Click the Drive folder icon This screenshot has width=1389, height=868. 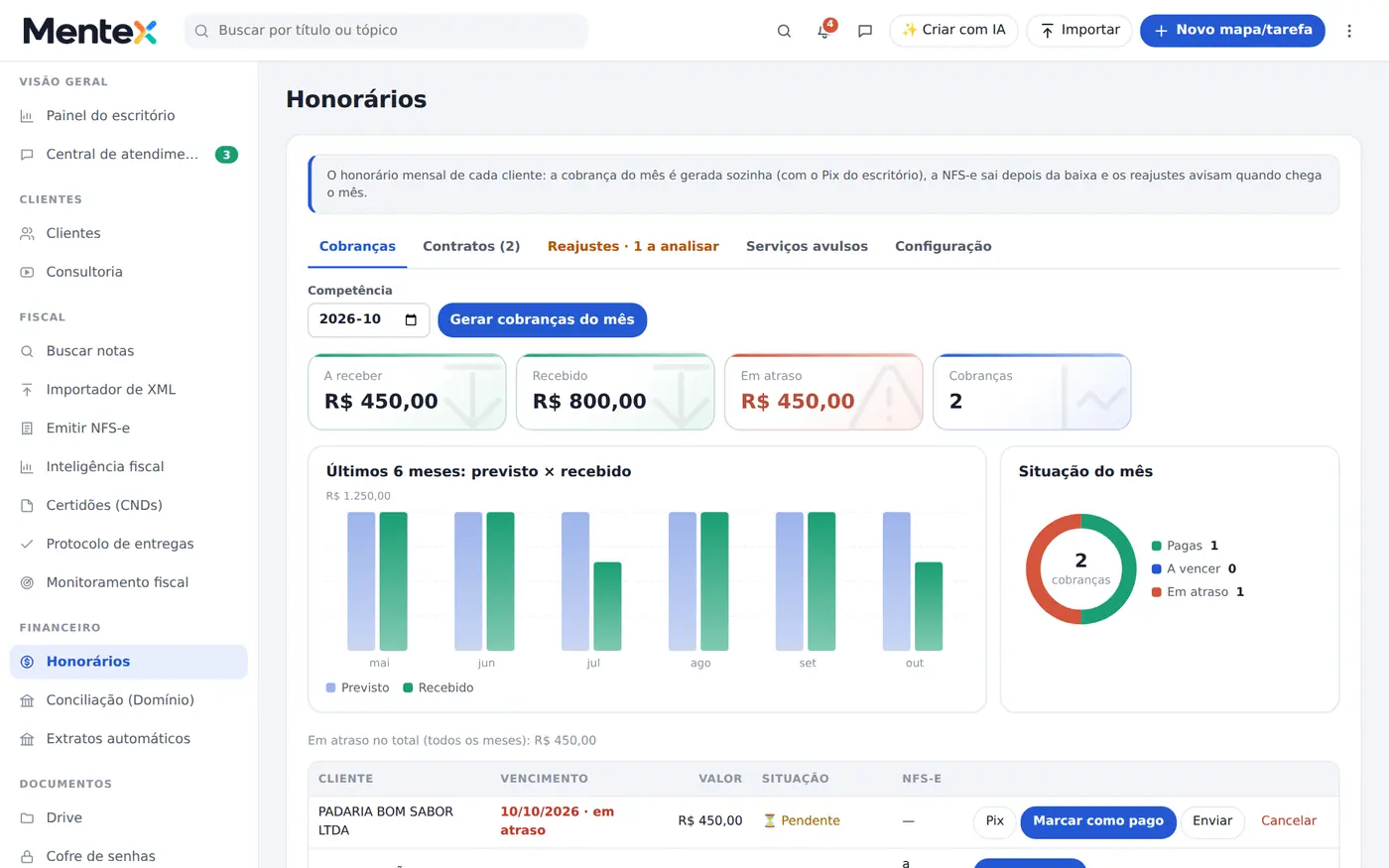(x=27, y=818)
